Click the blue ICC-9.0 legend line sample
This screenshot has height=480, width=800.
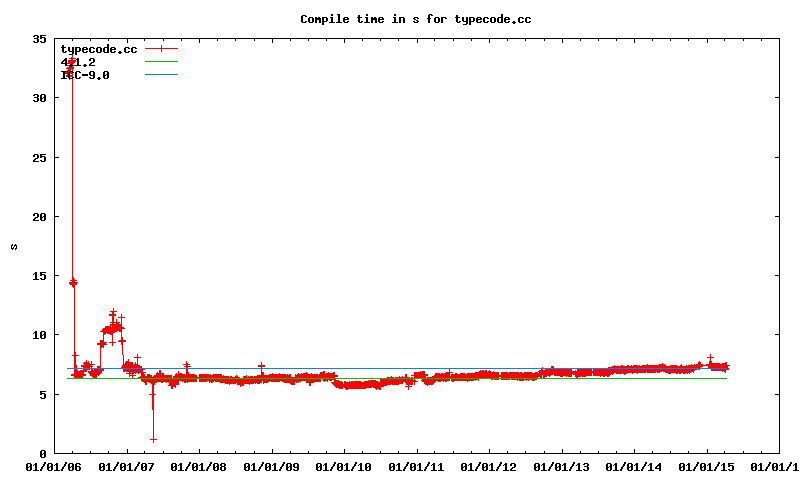161,75
